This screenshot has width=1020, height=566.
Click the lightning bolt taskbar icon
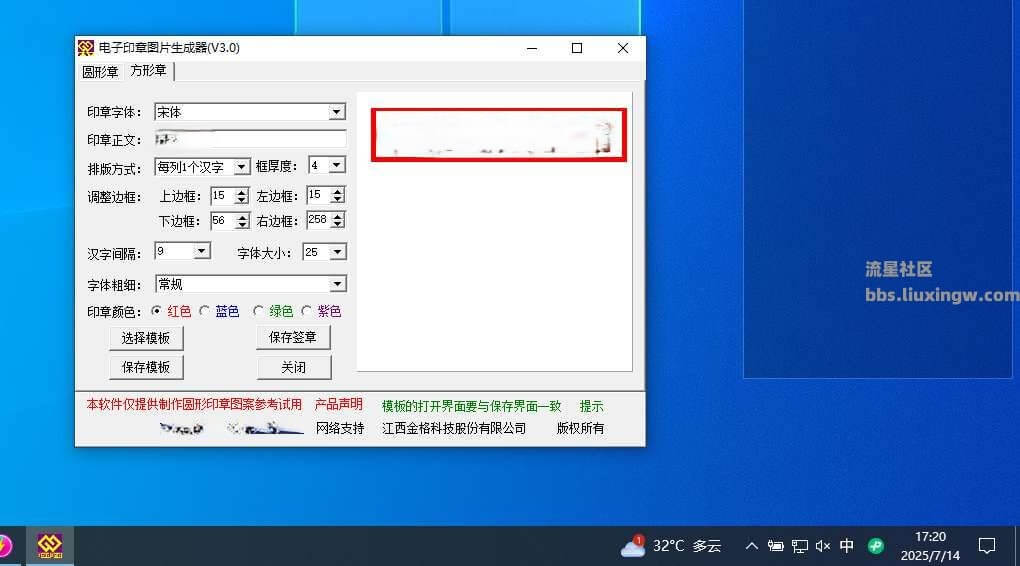pos(5,546)
